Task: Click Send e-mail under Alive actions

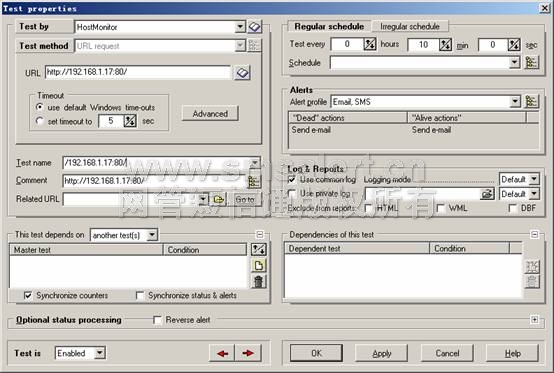Action: 431,130
